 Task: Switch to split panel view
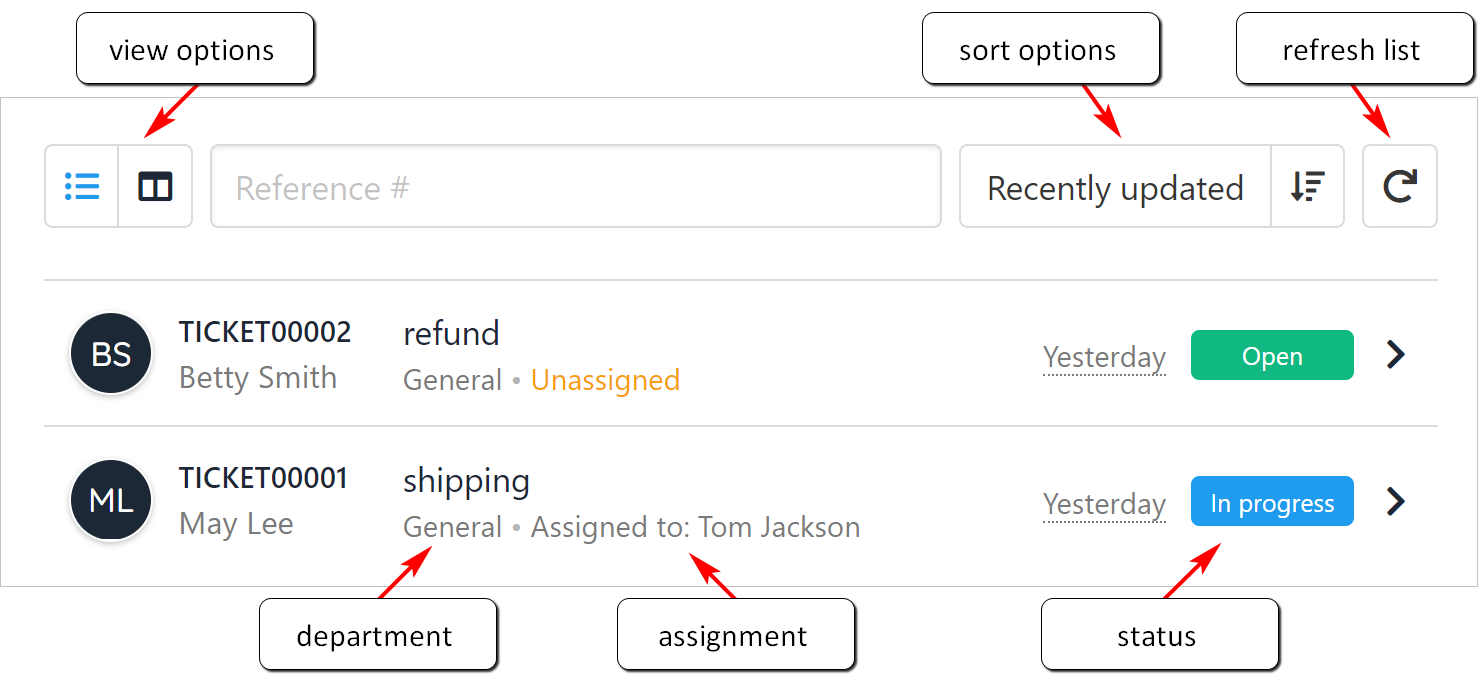(155, 187)
